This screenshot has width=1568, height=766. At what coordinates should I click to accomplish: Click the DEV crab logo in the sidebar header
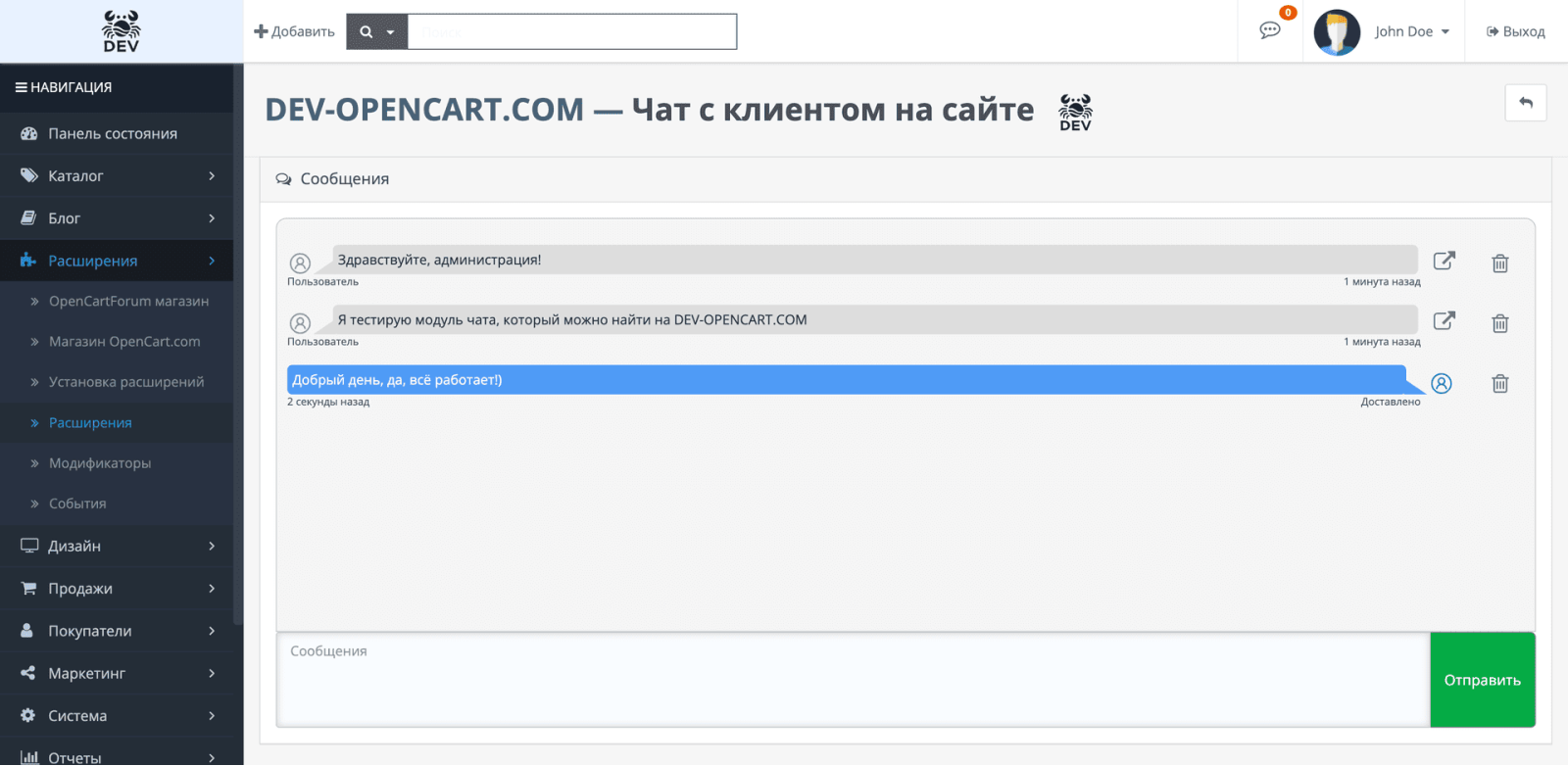(x=122, y=31)
